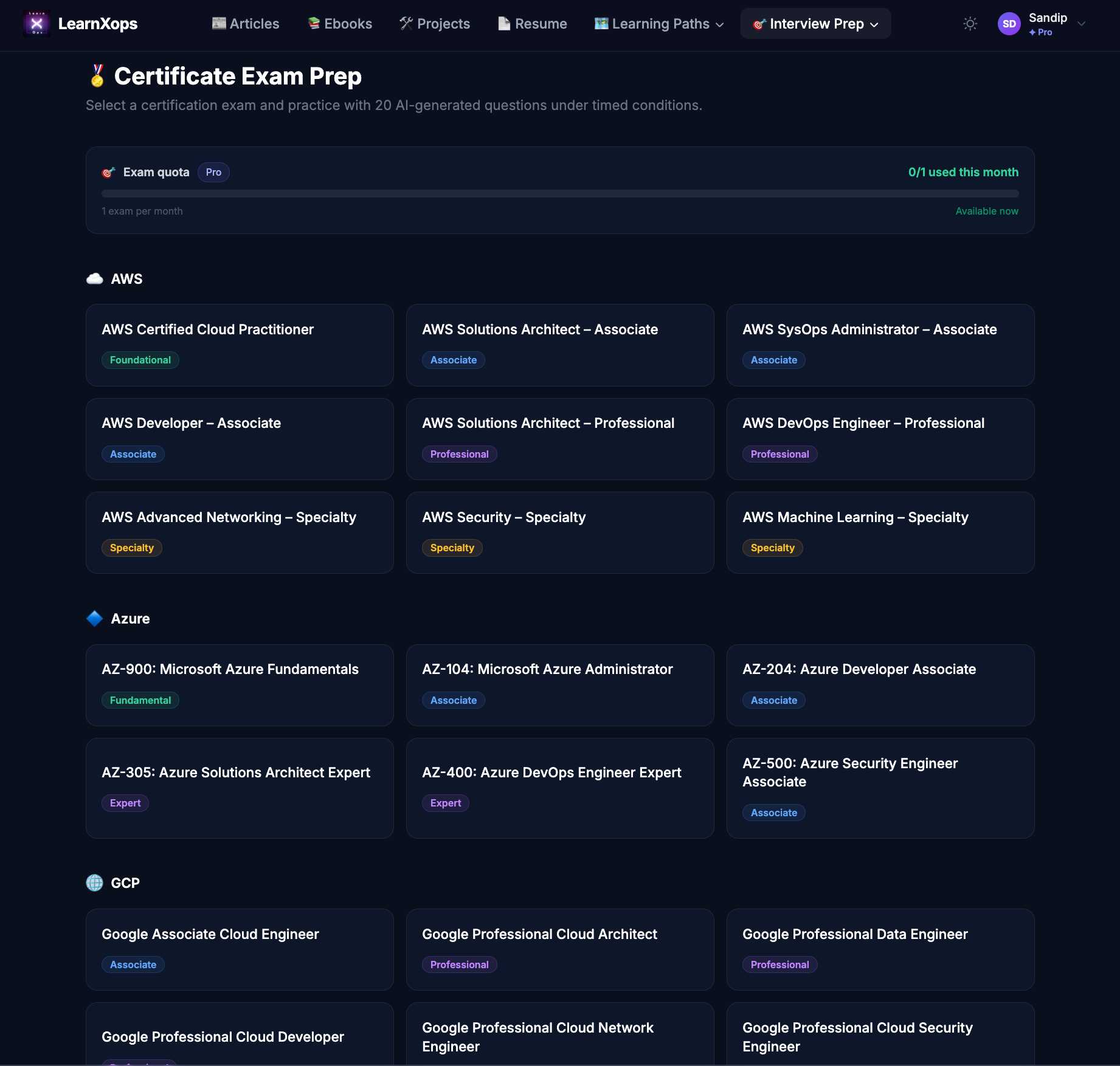The width and height of the screenshot is (1120, 1066).
Task: Open AWS Advanced Networking – Specialty exam
Action: (x=240, y=533)
